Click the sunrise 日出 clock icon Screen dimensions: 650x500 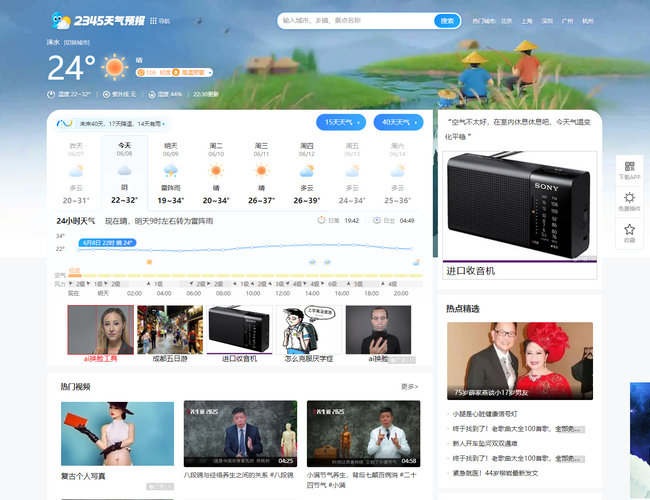click(x=378, y=220)
